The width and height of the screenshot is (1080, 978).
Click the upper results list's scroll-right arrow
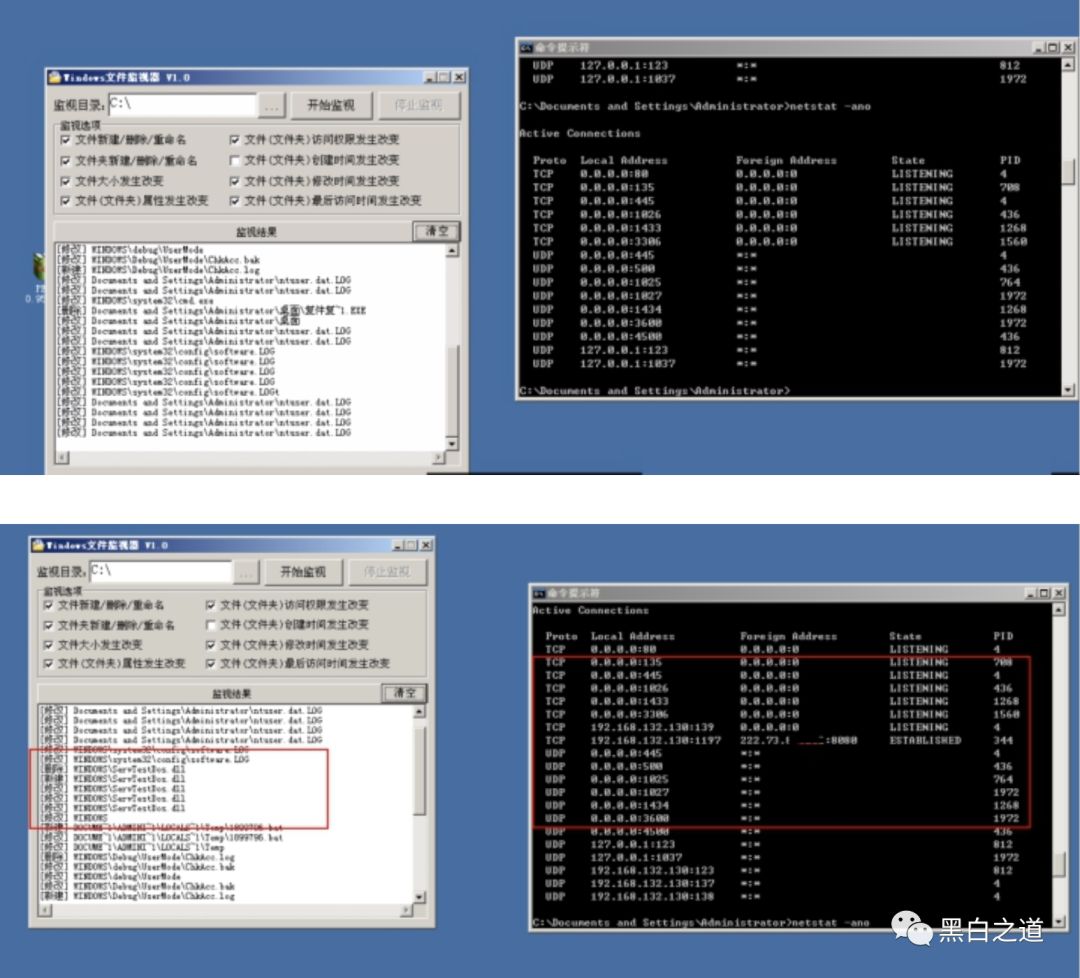pyautogui.click(x=439, y=457)
